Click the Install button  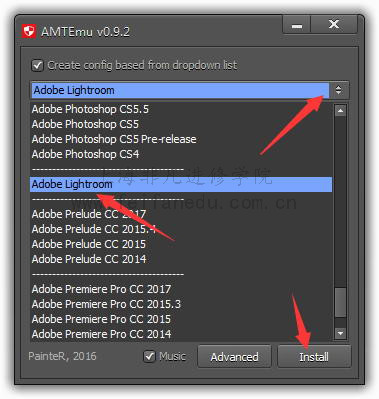(314, 357)
